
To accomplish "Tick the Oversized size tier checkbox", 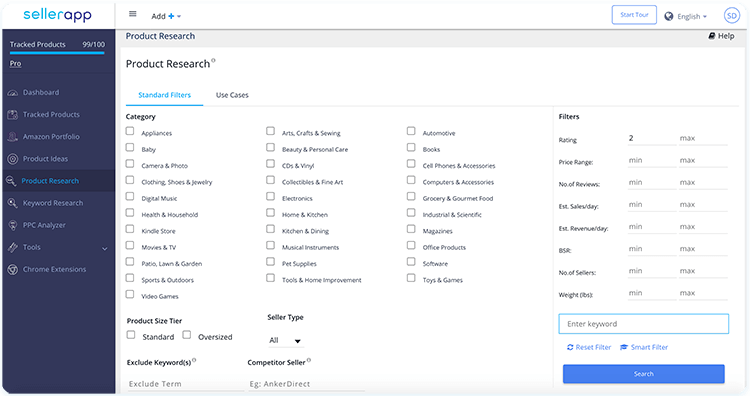I will (x=187, y=335).
